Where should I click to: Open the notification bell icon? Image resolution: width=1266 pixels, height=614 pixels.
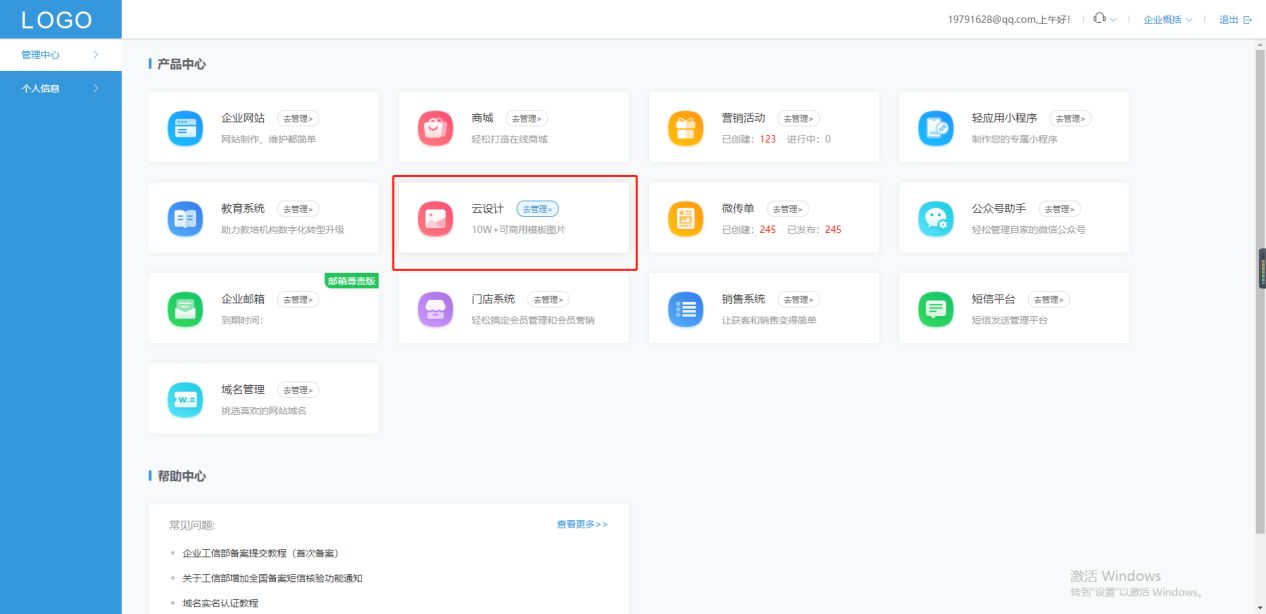(1100, 18)
